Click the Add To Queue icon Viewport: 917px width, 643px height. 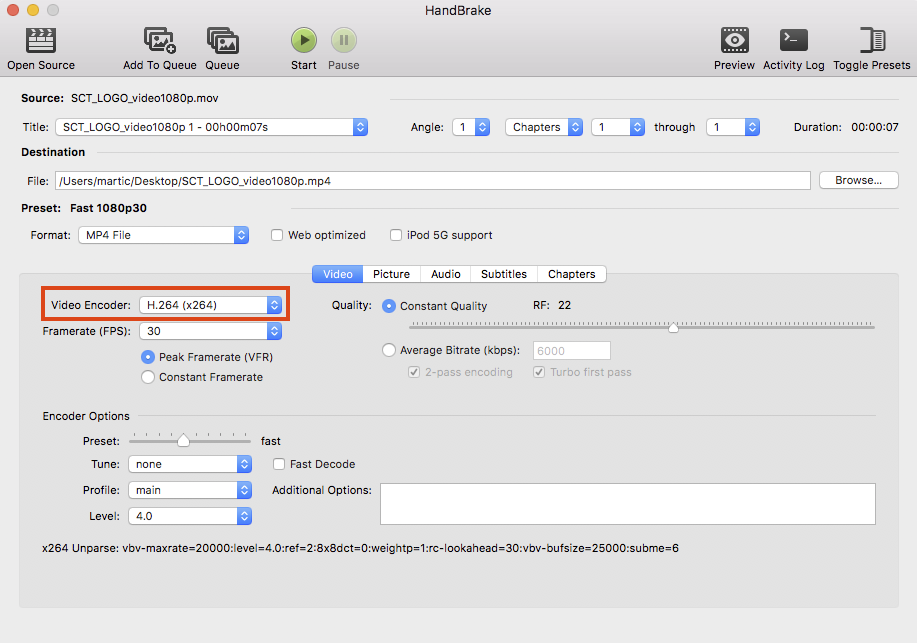[x=160, y=40]
